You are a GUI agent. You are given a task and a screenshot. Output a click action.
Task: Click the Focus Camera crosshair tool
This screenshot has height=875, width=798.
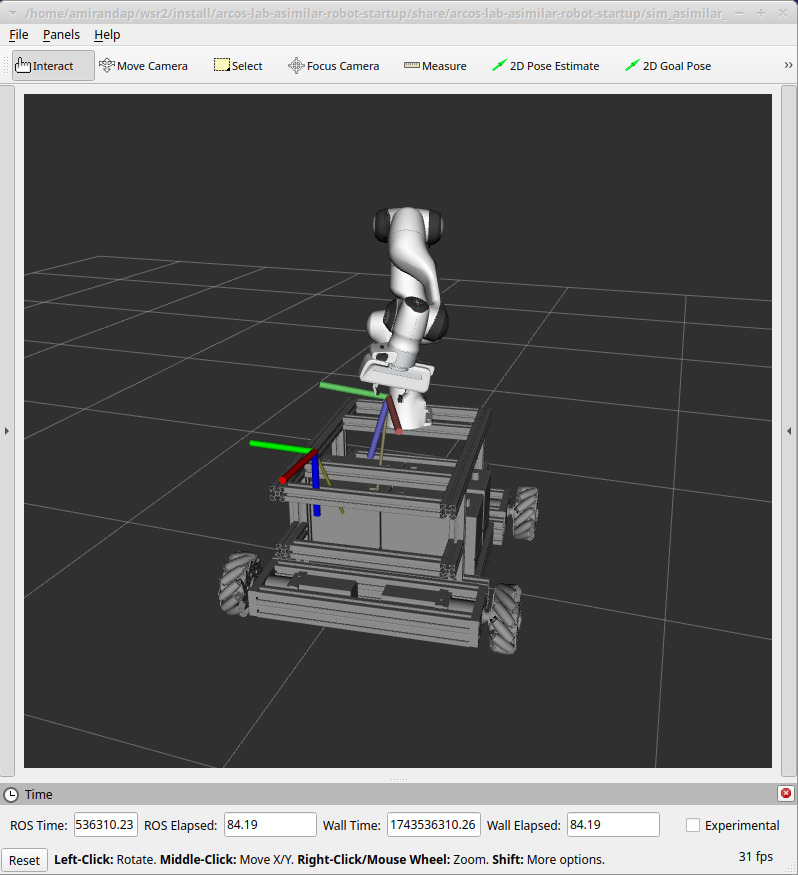pos(296,66)
